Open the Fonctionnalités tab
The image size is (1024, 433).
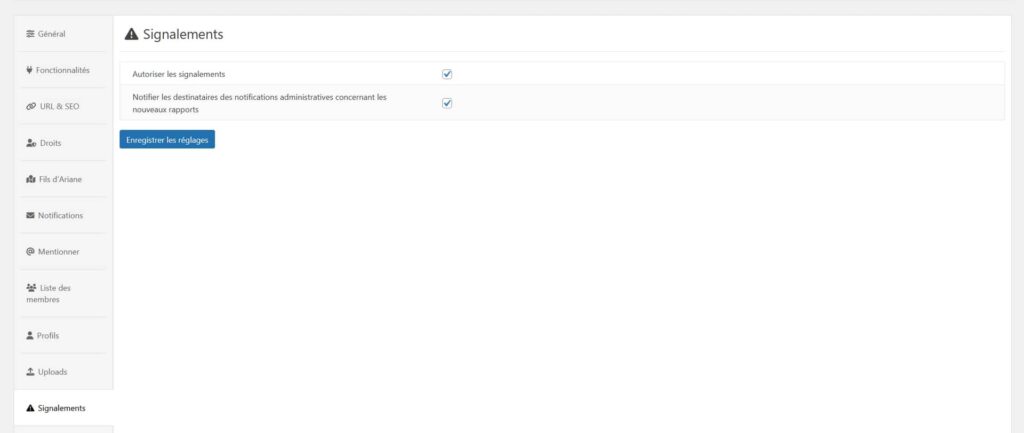[x=63, y=70]
